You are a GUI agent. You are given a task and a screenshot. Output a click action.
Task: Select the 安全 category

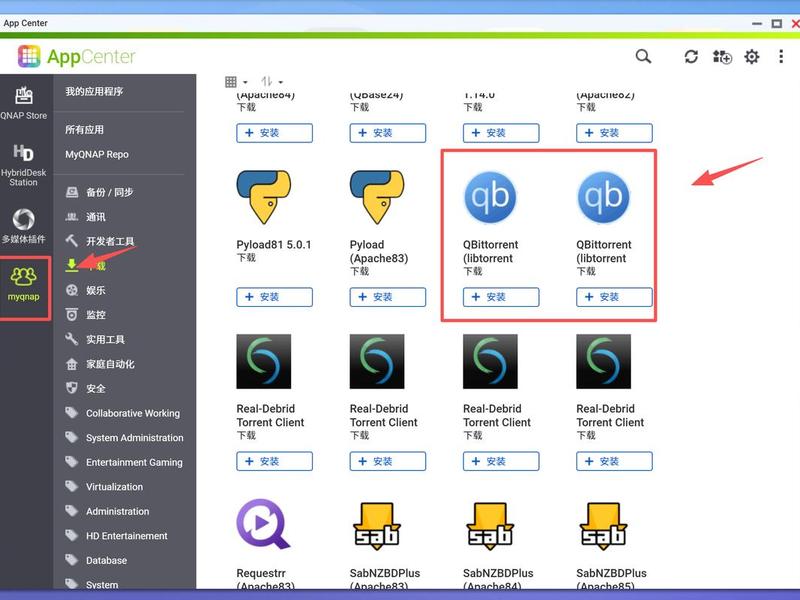click(x=86, y=388)
